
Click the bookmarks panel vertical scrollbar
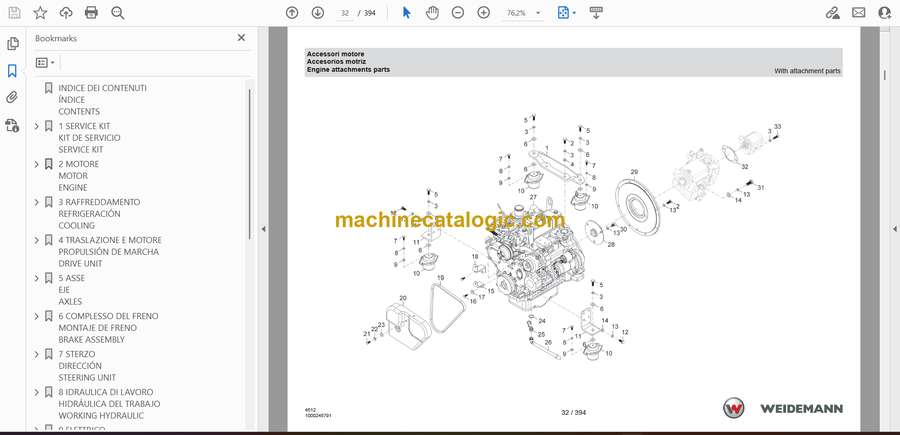249,164
